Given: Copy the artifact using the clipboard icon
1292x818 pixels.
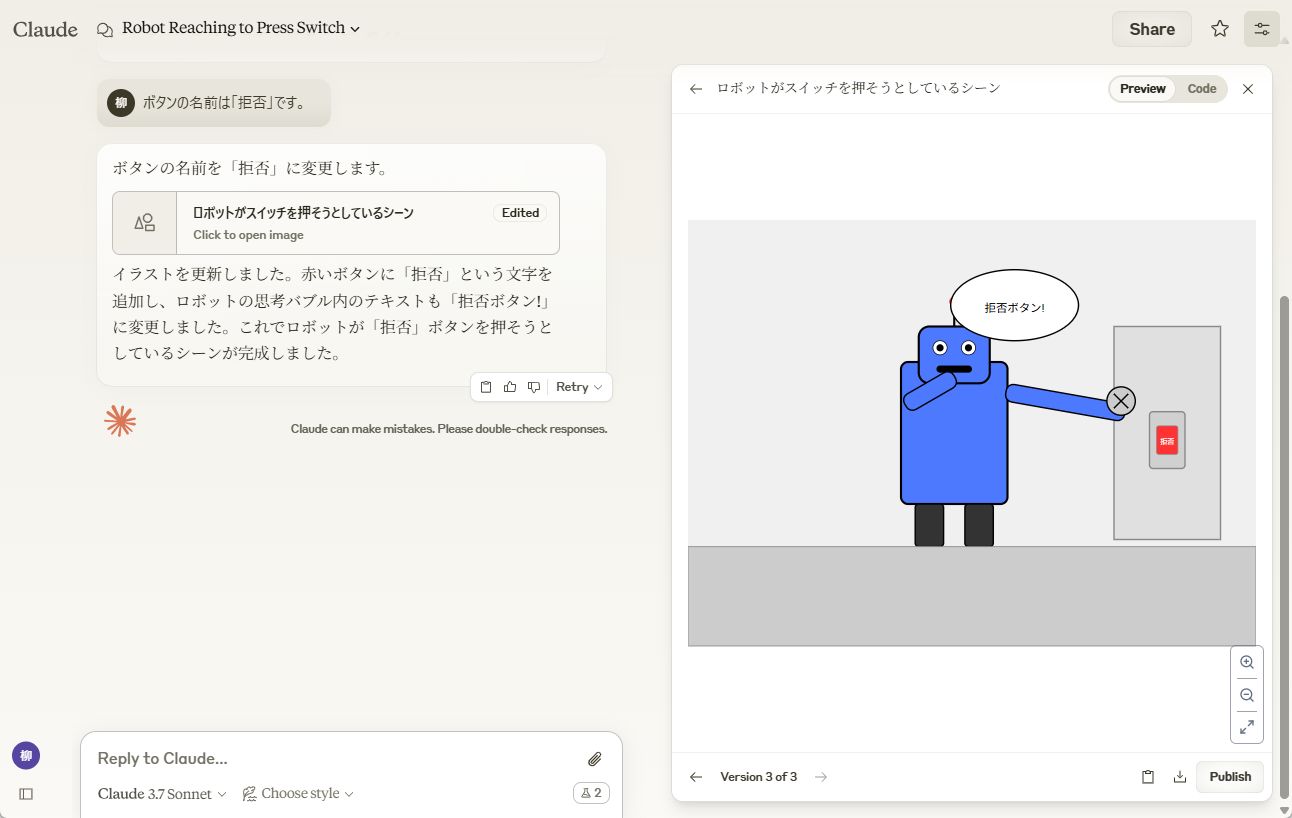Looking at the screenshot, I should pos(1148,776).
